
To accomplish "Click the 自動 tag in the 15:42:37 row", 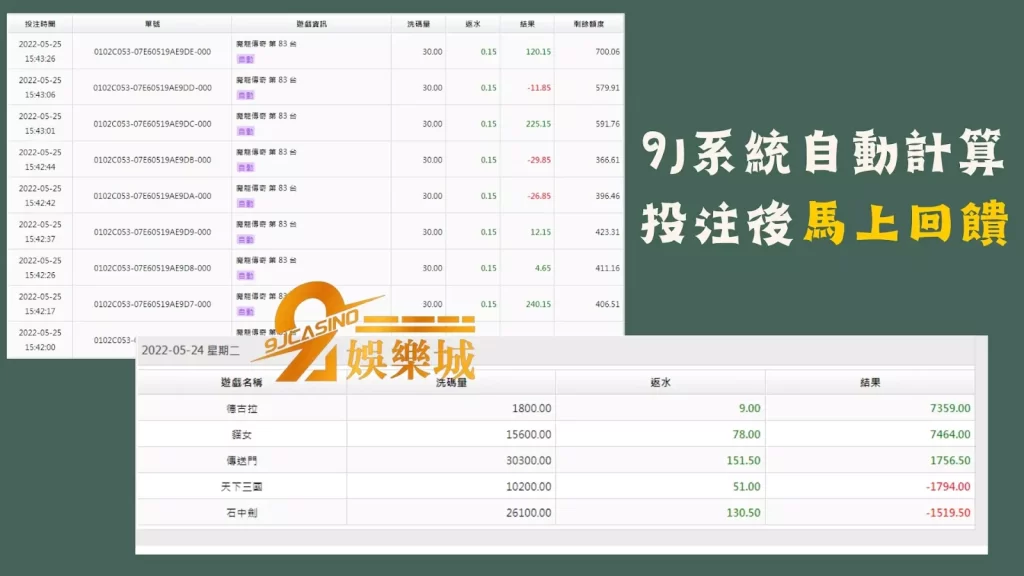I will pyautogui.click(x=246, y=240).
